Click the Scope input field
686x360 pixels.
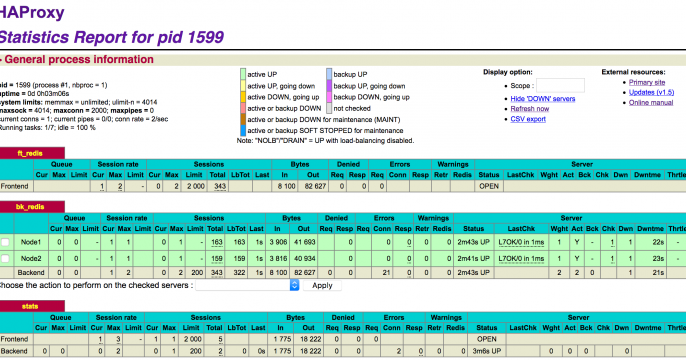(x=560, y=86)
